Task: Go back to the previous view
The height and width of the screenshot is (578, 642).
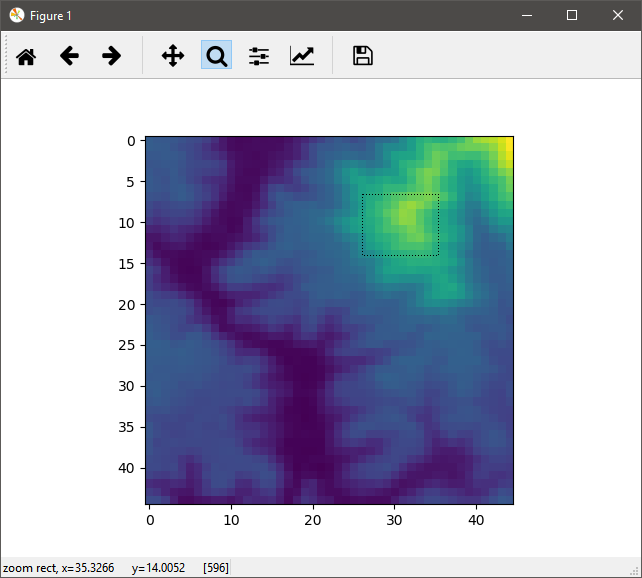Action: coord(69,56)
